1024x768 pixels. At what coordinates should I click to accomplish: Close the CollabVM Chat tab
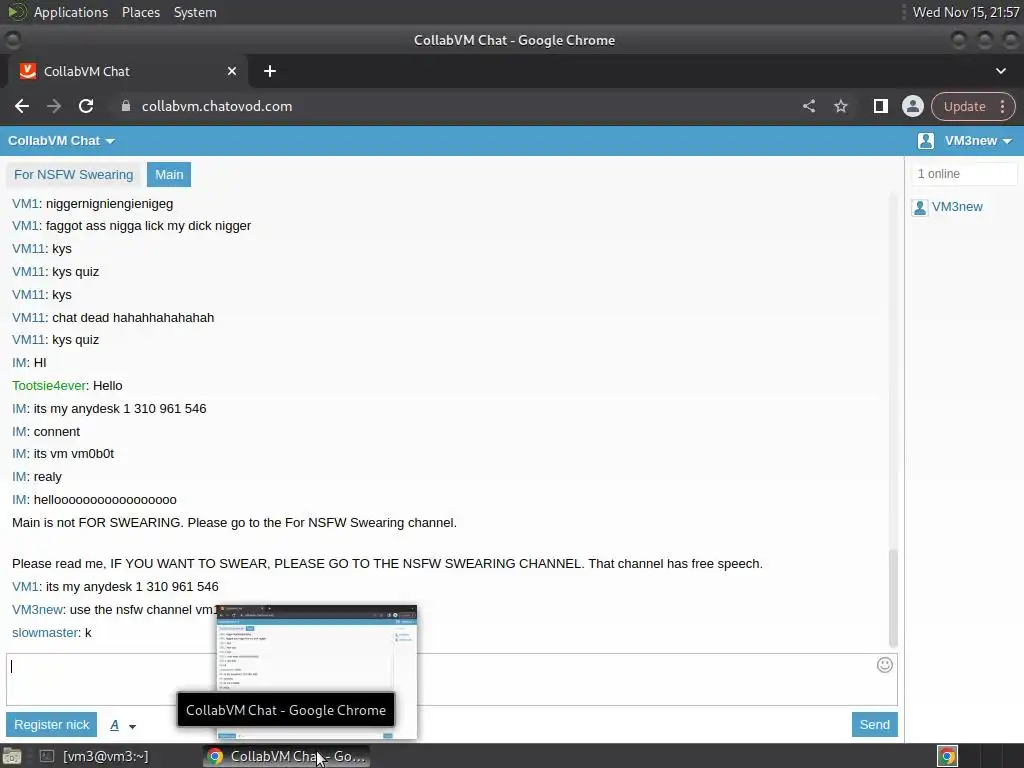pyautogui.click(x=232, y=71)
